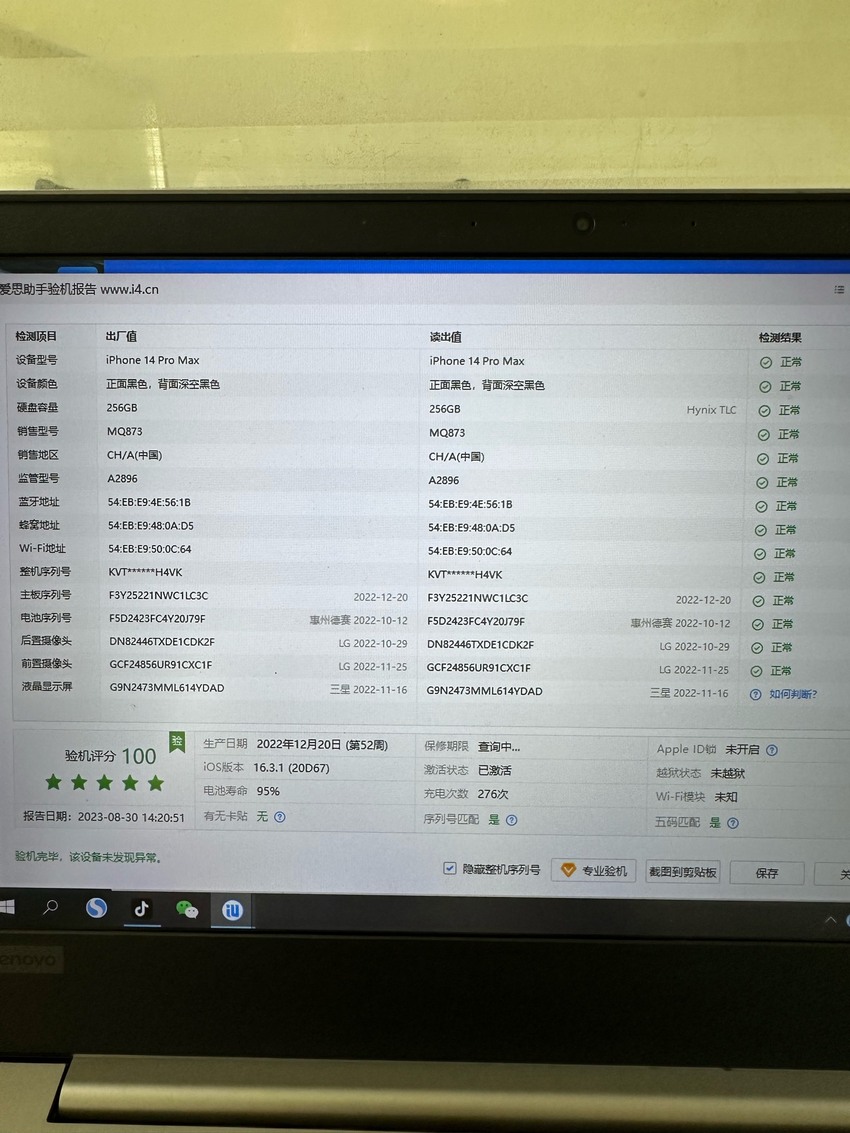Open the Sogou browser from the taskbar
Screen dimensions: 850x1133
pyautogui.click(x=96, y=908)
